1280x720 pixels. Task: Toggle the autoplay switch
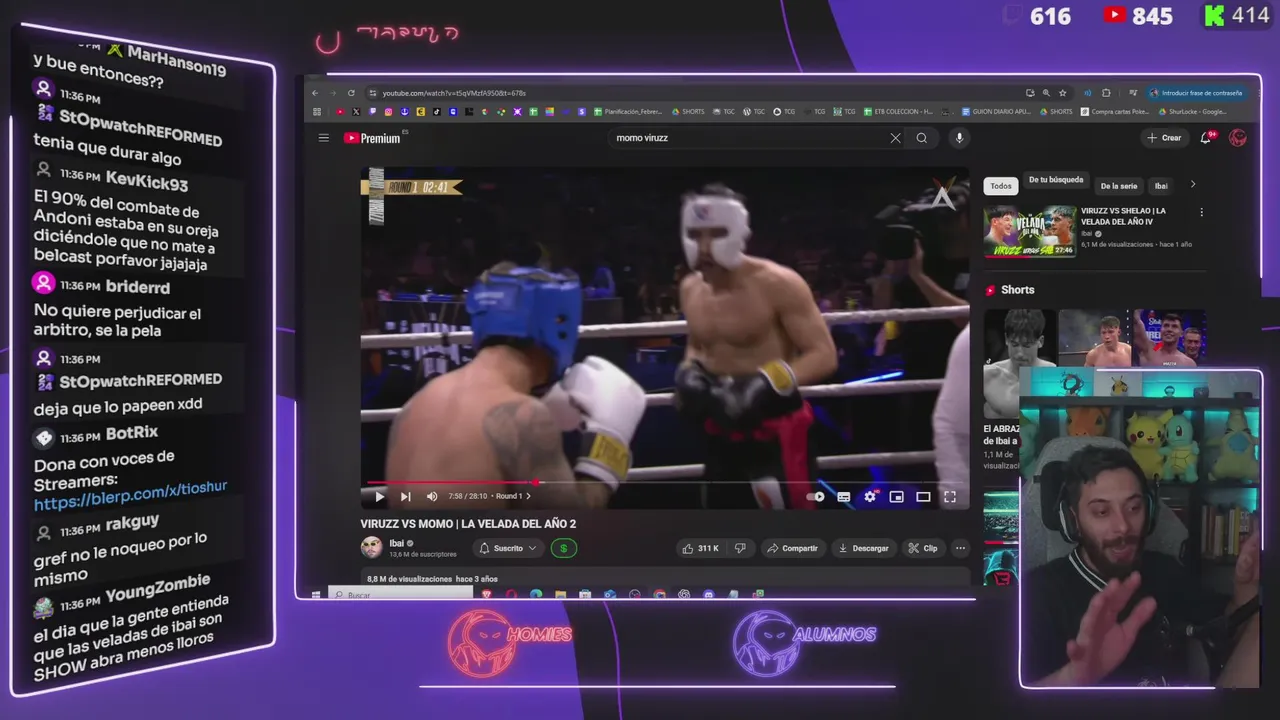click(x=817, y=496)
